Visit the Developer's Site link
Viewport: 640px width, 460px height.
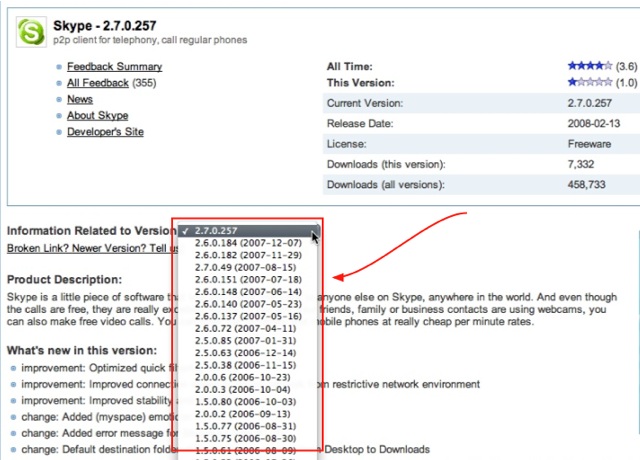click(105, 132)
